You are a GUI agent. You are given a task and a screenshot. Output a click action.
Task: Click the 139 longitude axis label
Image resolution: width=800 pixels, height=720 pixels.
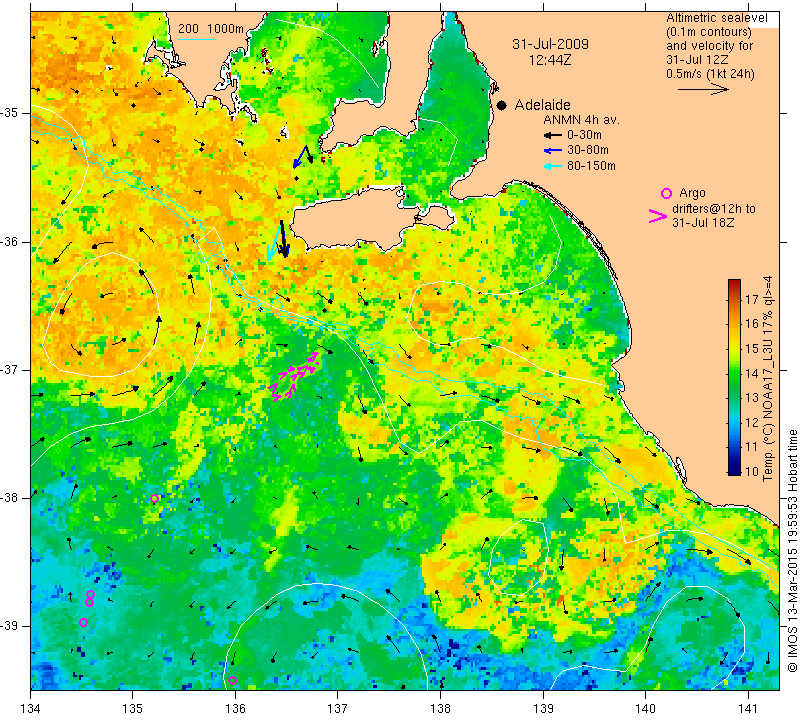543,709
